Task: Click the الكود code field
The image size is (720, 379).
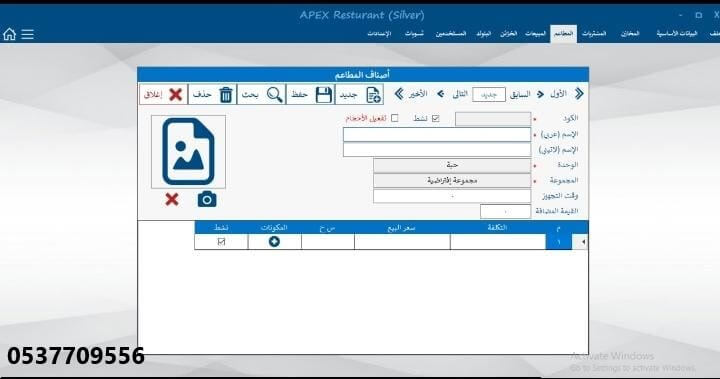Action: pyautogui.click(x=493, y=119)
